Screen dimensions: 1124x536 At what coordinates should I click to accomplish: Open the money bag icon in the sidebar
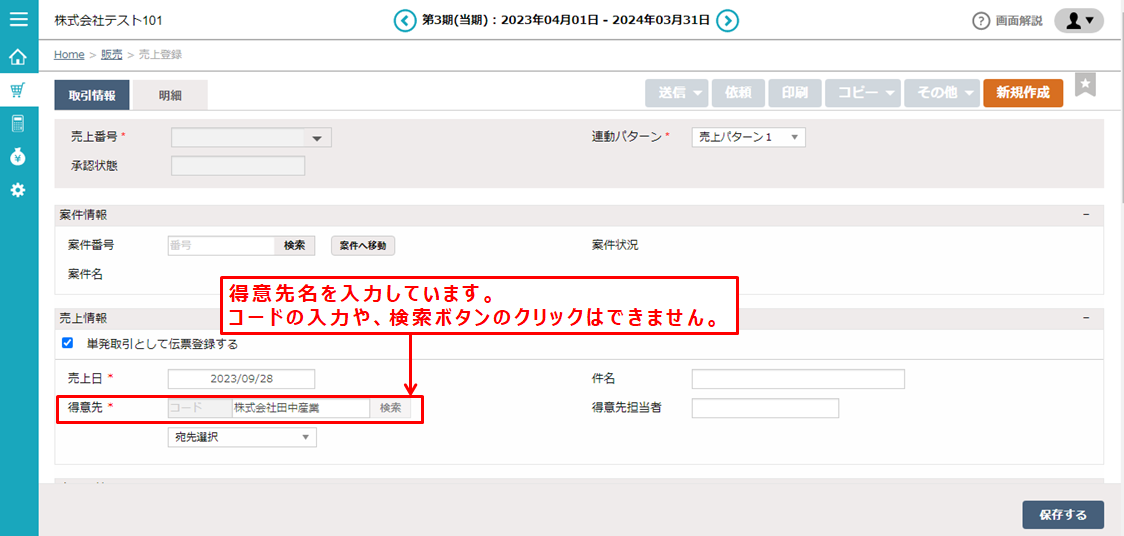pos(18,156)
